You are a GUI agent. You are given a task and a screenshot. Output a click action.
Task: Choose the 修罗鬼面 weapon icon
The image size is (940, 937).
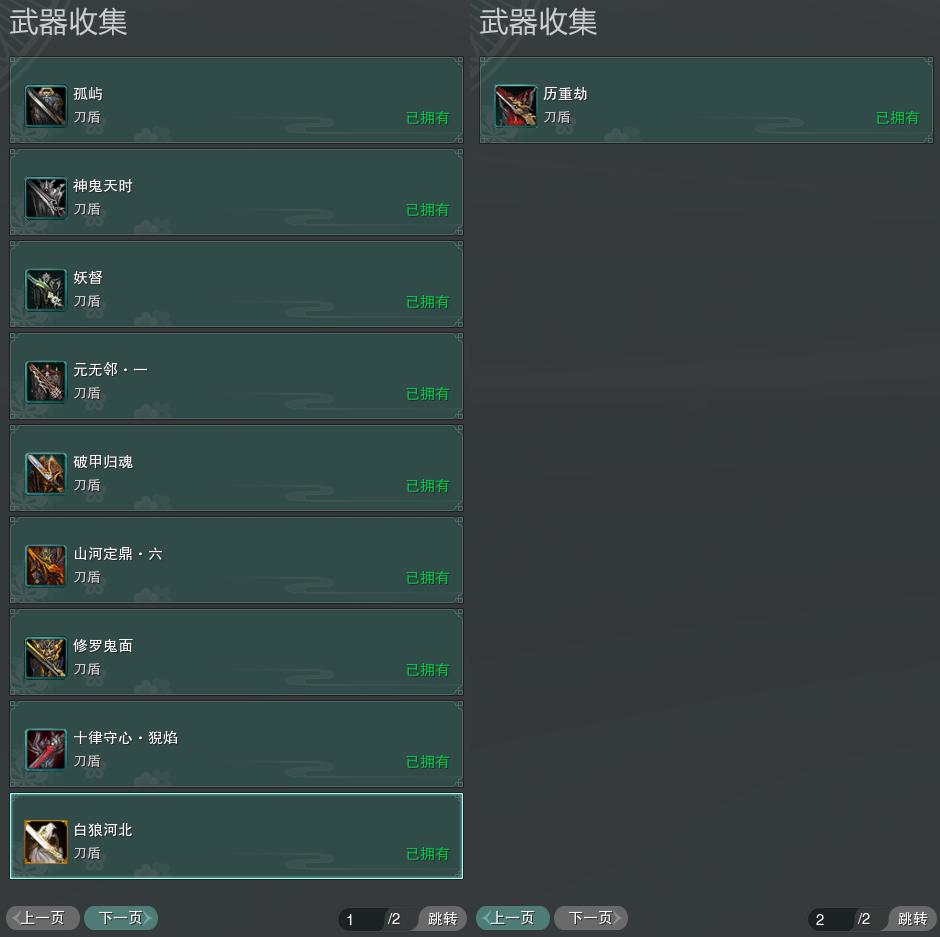[46, 658]
